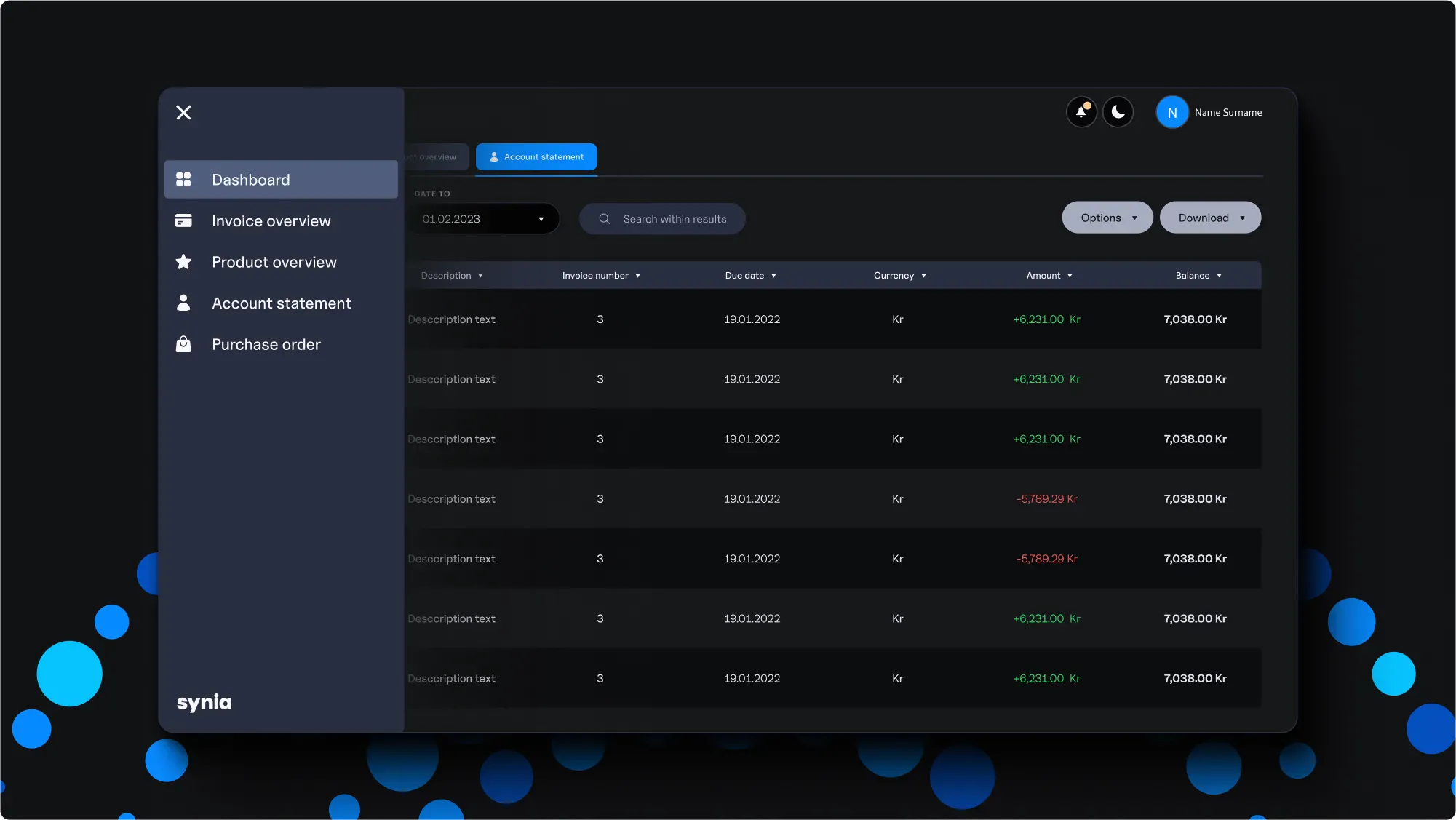Image resolution: width=1456 pixels, height=820 pixels.
Task: Click the Purchase order bag icon
Action: (183, 344)
